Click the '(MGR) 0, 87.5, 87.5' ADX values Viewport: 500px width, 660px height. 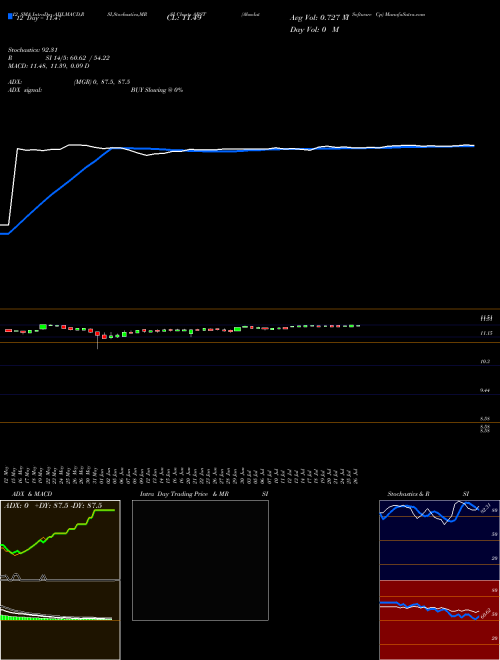pyautogui.click(x=102, y=82)
